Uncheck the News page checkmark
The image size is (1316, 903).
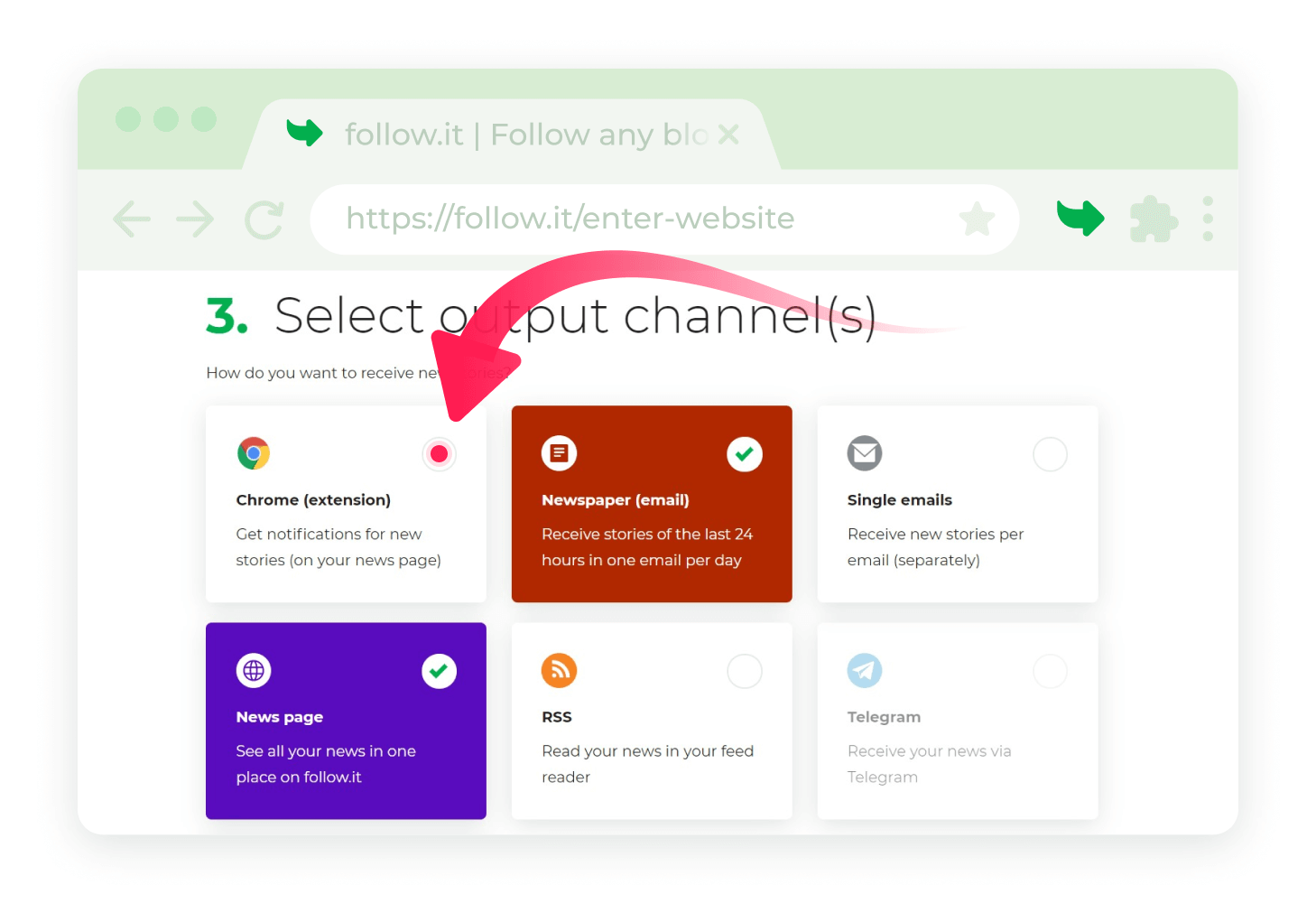point(440,671)
